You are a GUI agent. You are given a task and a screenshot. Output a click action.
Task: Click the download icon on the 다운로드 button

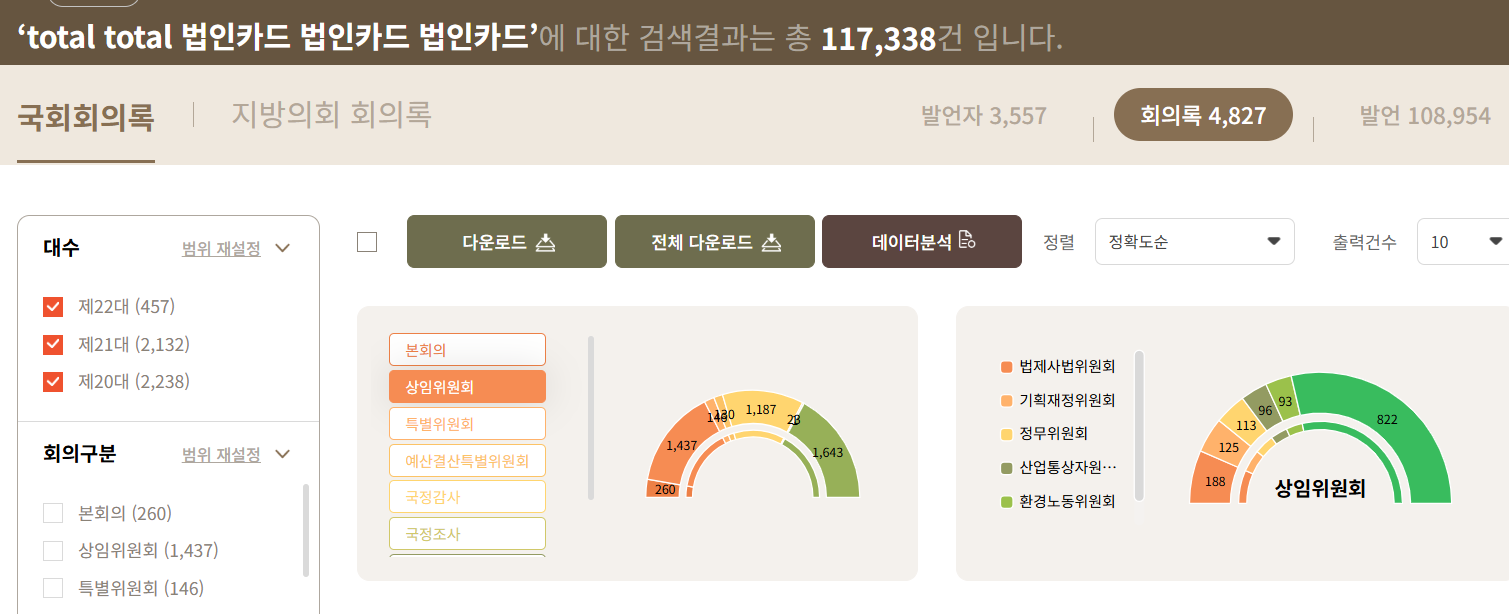(547, 241)
